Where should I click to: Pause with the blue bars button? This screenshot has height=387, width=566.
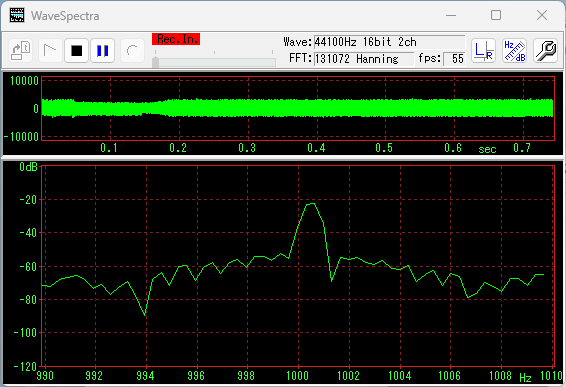tap(103, 51)
